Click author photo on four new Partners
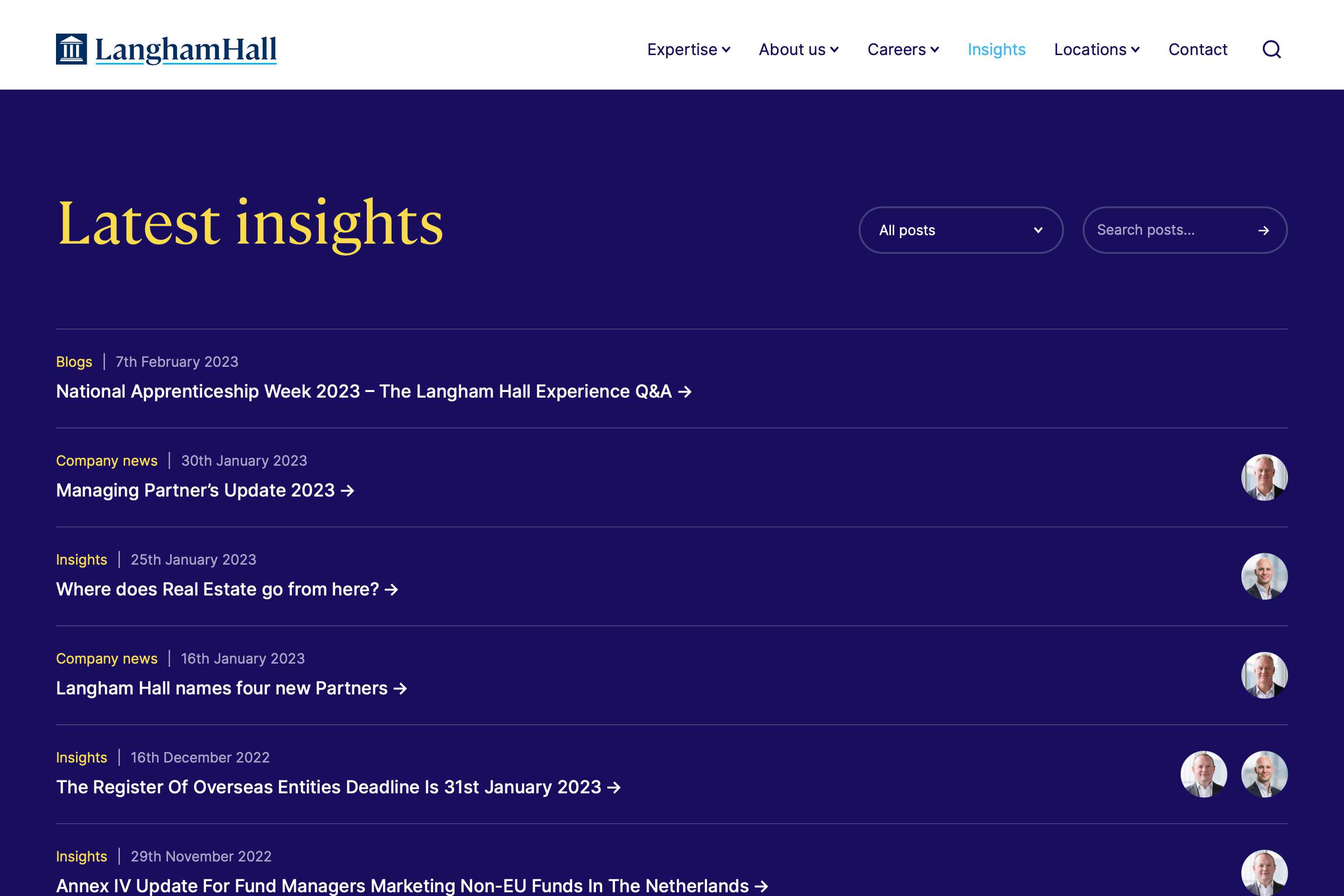The height and width of the screenshot is (896, 1344). click(x=1264, y=675)
